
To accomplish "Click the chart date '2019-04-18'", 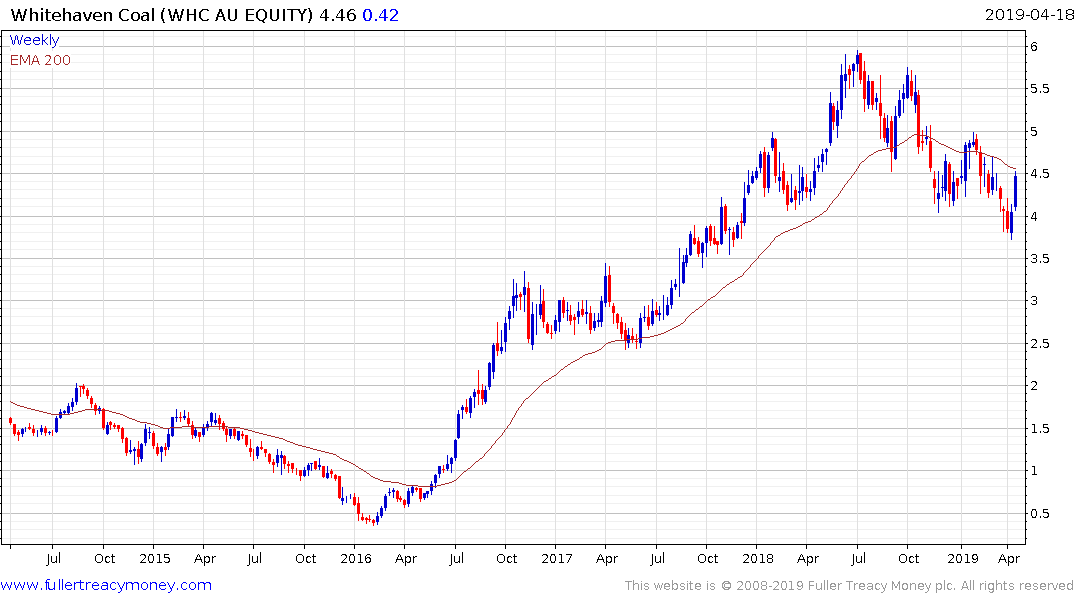I will [1029, 14].
